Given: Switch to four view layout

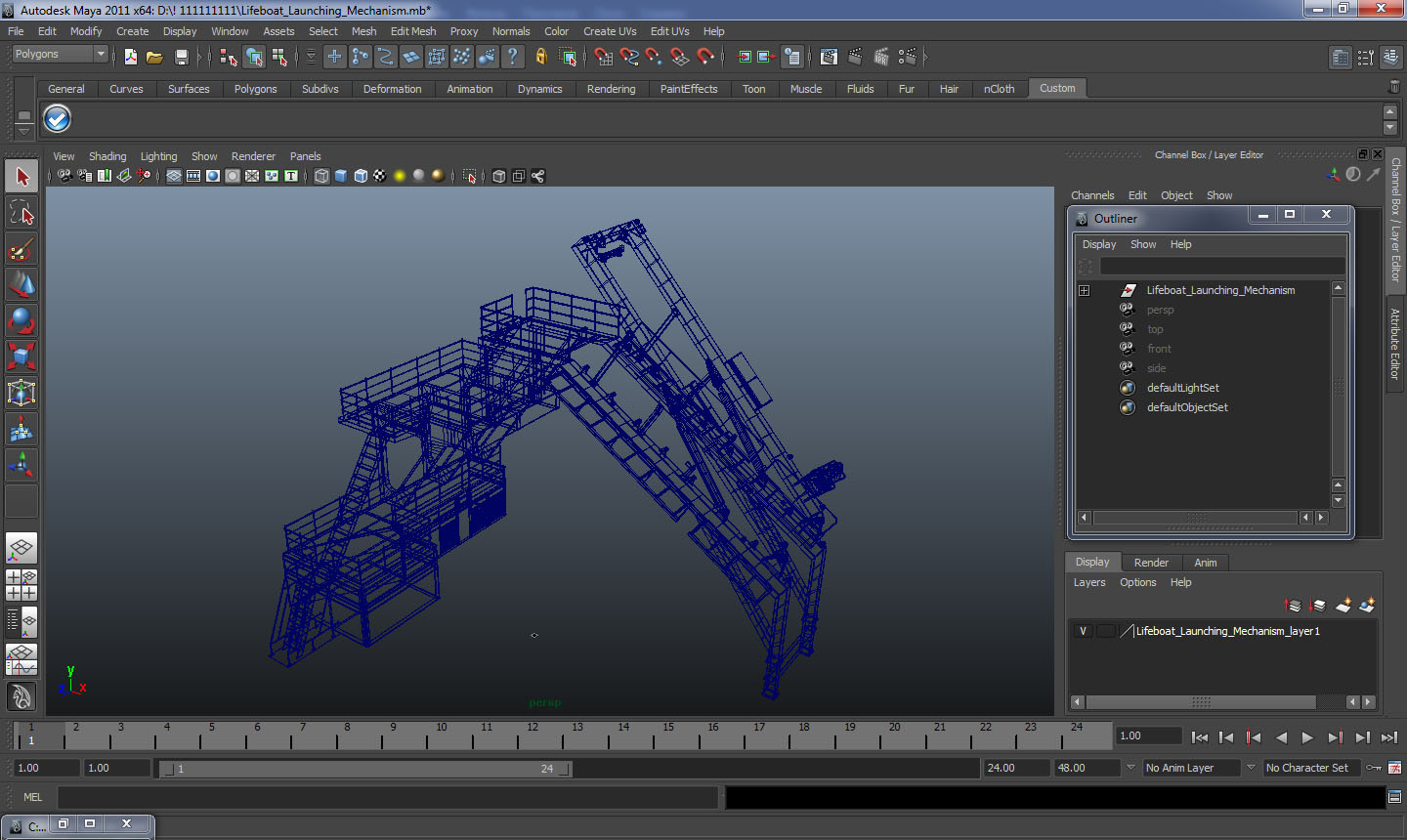Looking at the screenshot, I should (21, 584).
